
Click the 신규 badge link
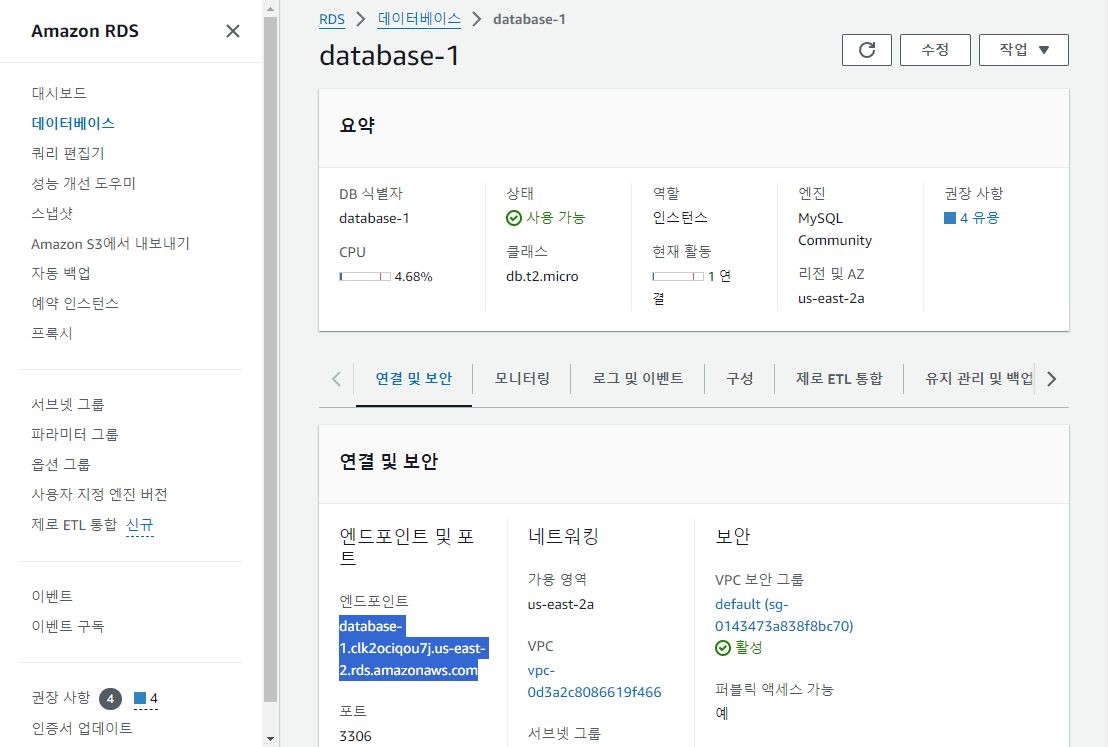pyautogui.click(x=139, y=525)
